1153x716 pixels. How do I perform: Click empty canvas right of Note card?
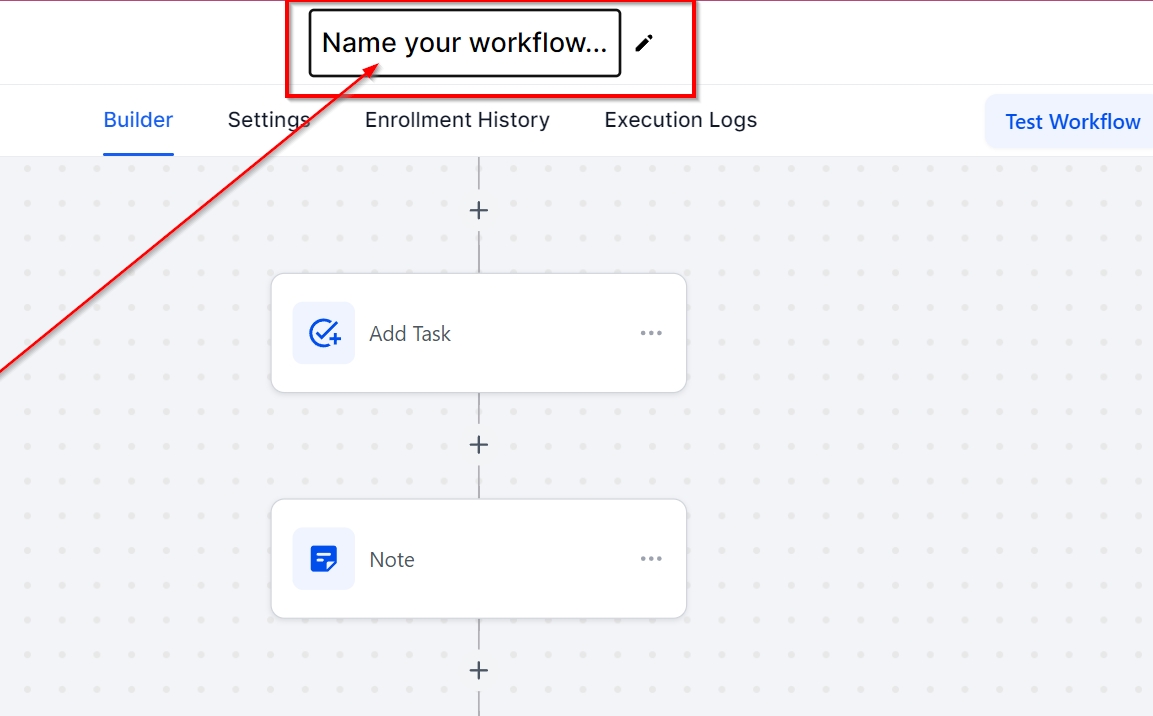click(900, 560)
